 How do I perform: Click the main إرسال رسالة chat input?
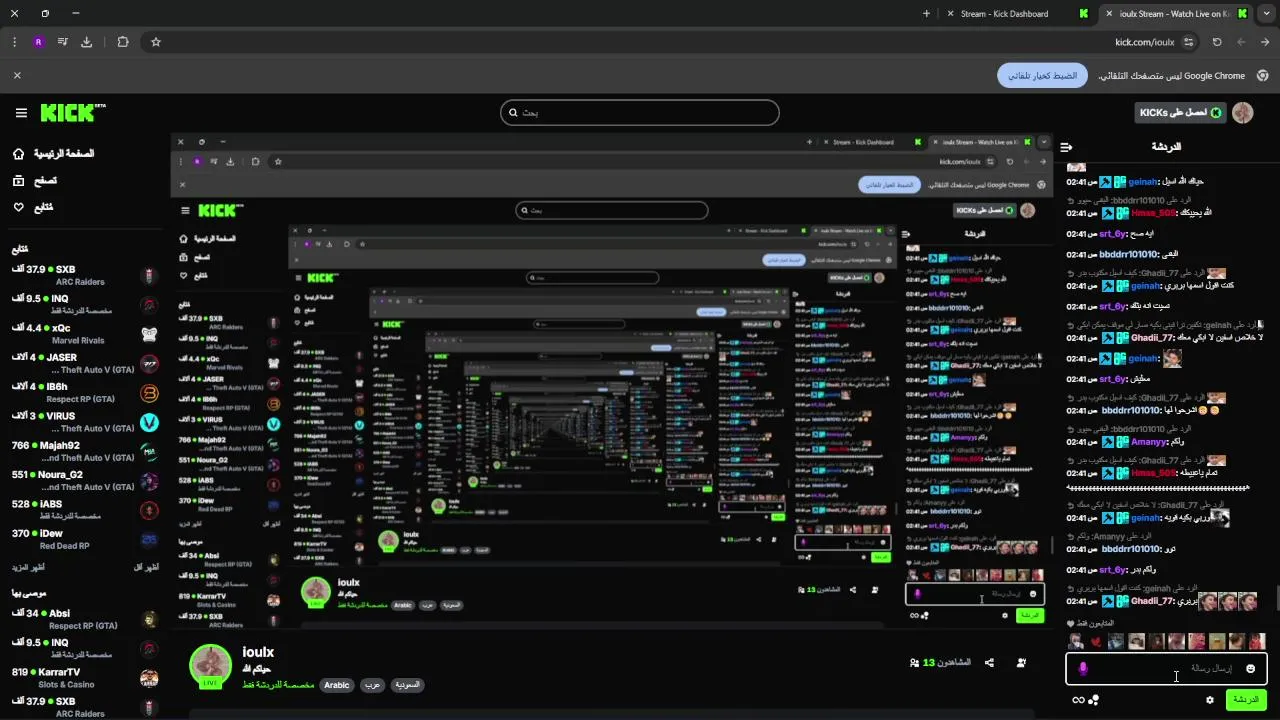(1165, 668)
